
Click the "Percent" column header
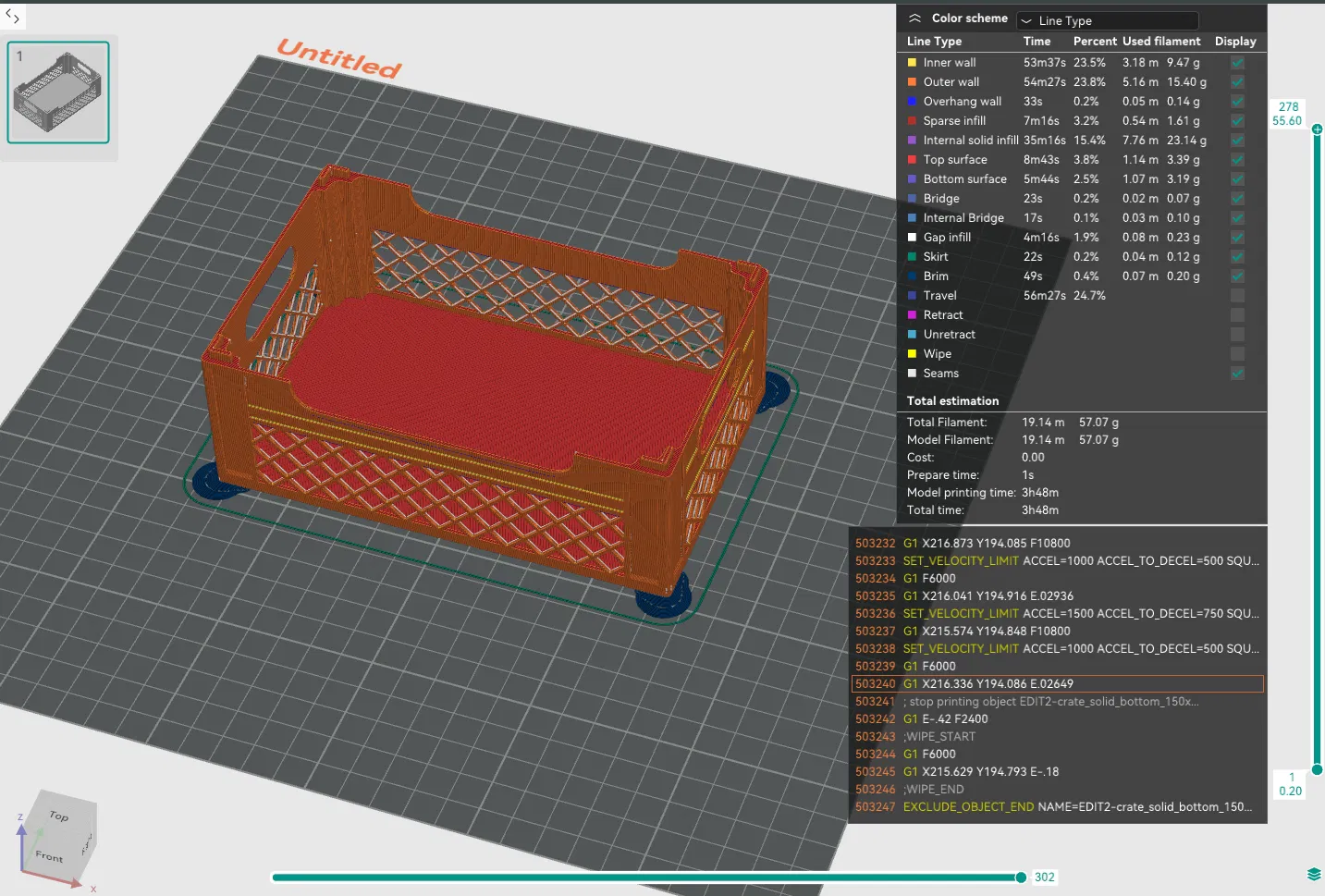point(1095,42)
